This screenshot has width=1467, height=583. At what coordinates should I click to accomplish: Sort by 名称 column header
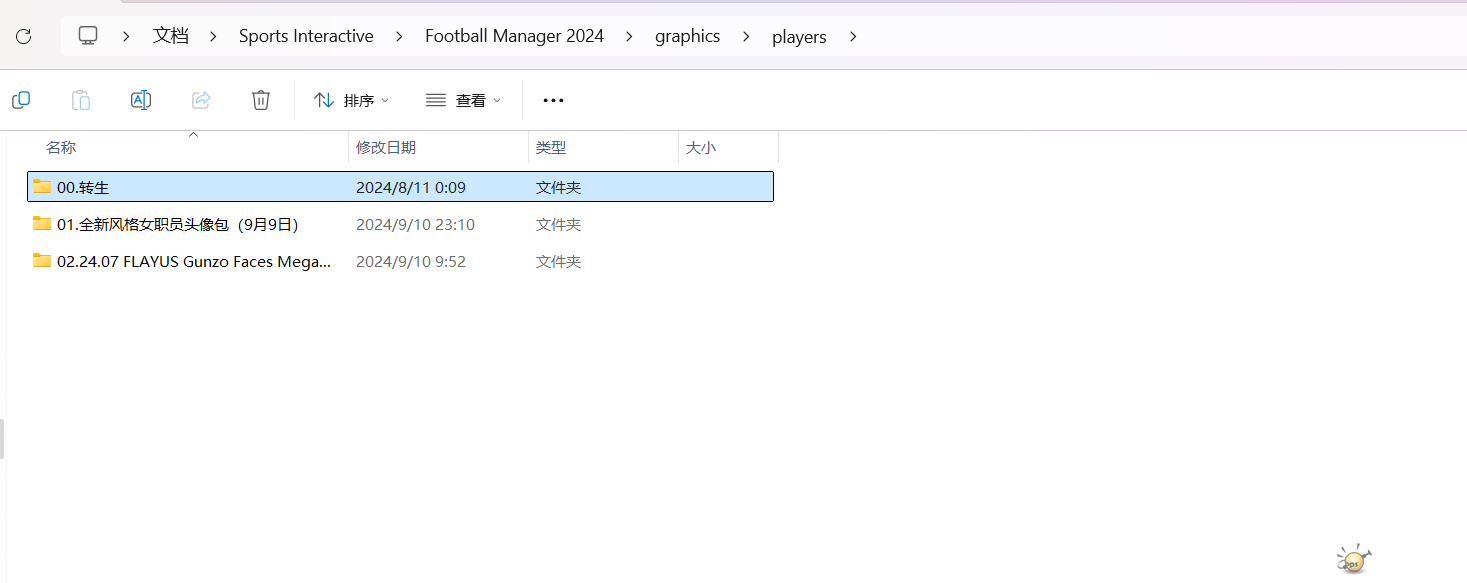tap(61, 147)
